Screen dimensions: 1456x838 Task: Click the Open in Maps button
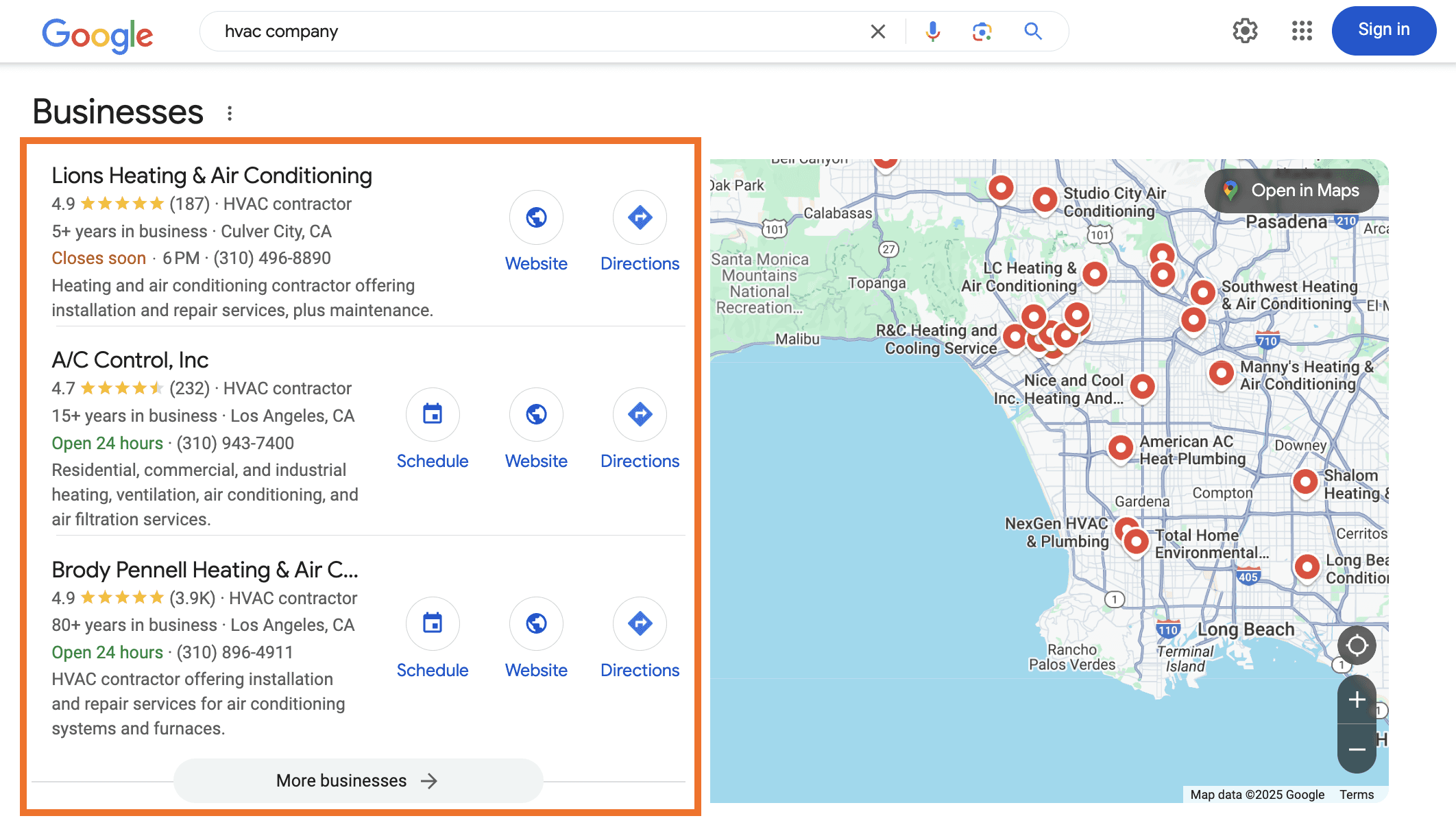pos(1291,191)
